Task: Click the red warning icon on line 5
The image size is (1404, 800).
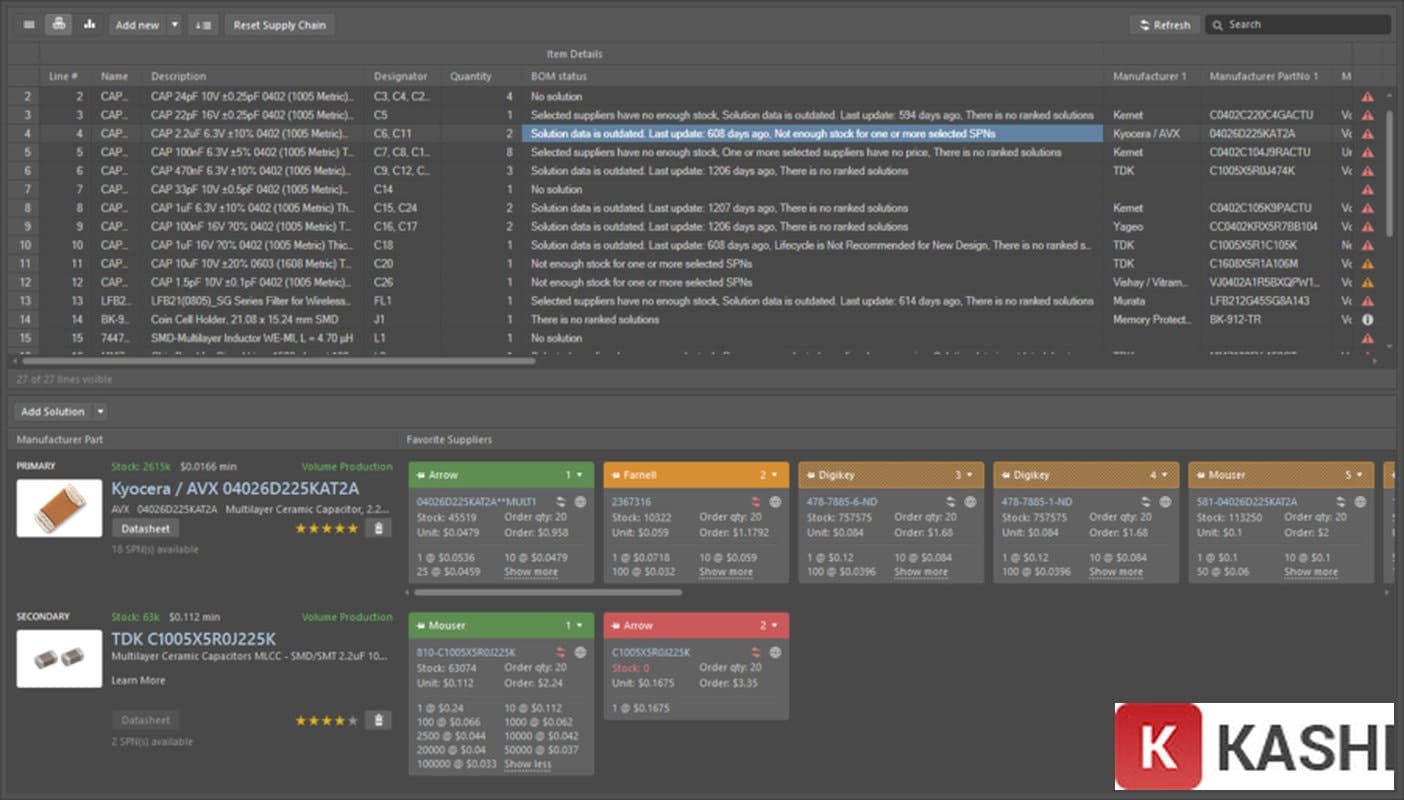Action: tap(1367, 153)
